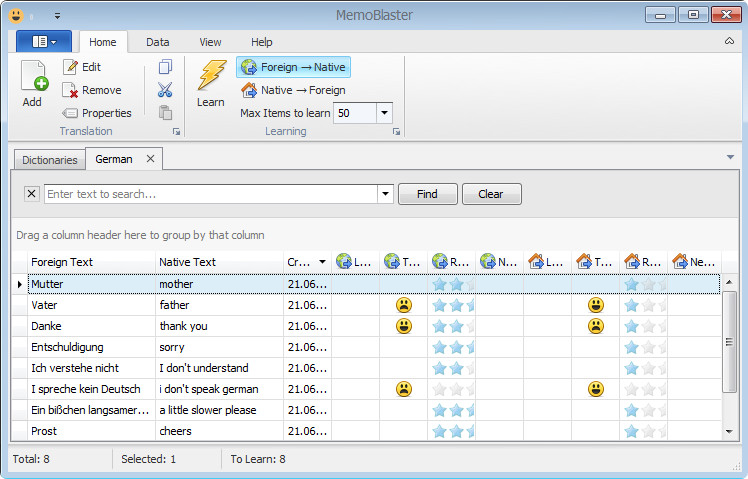The image size is (748, 479).
Task: Click the first happy face in Danke row
Action: pos(404,326)
